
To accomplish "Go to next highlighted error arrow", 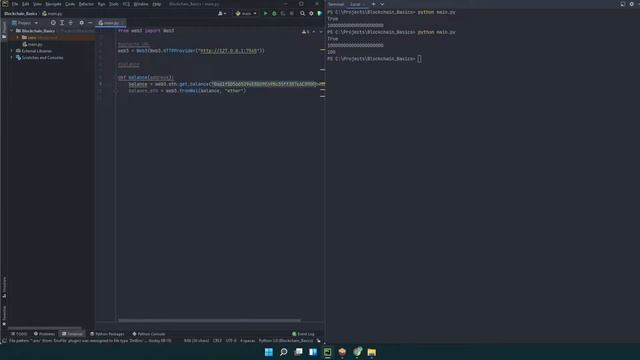I will 320,31.
